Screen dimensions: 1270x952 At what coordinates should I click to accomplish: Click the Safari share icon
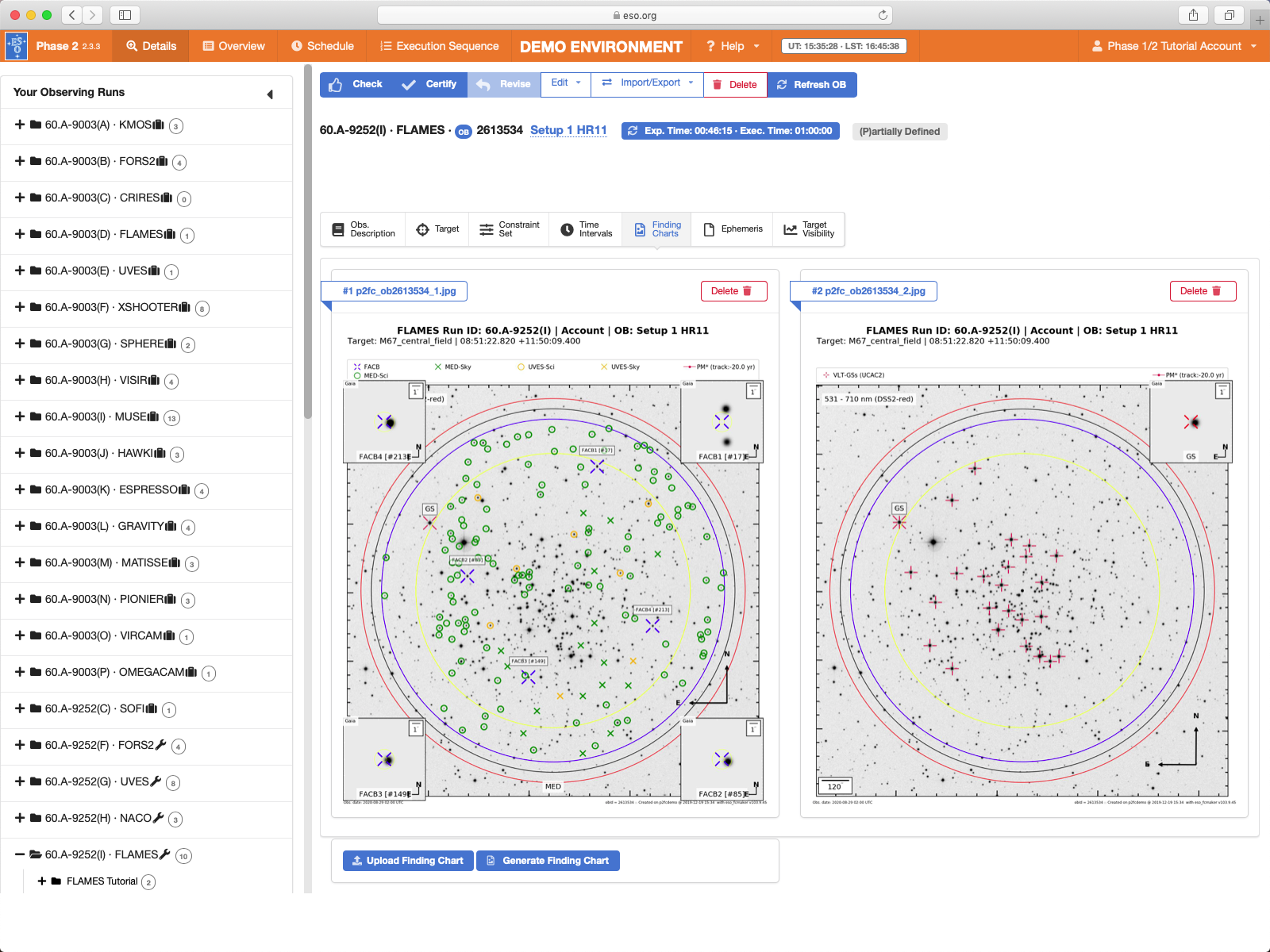(1193, 15)
